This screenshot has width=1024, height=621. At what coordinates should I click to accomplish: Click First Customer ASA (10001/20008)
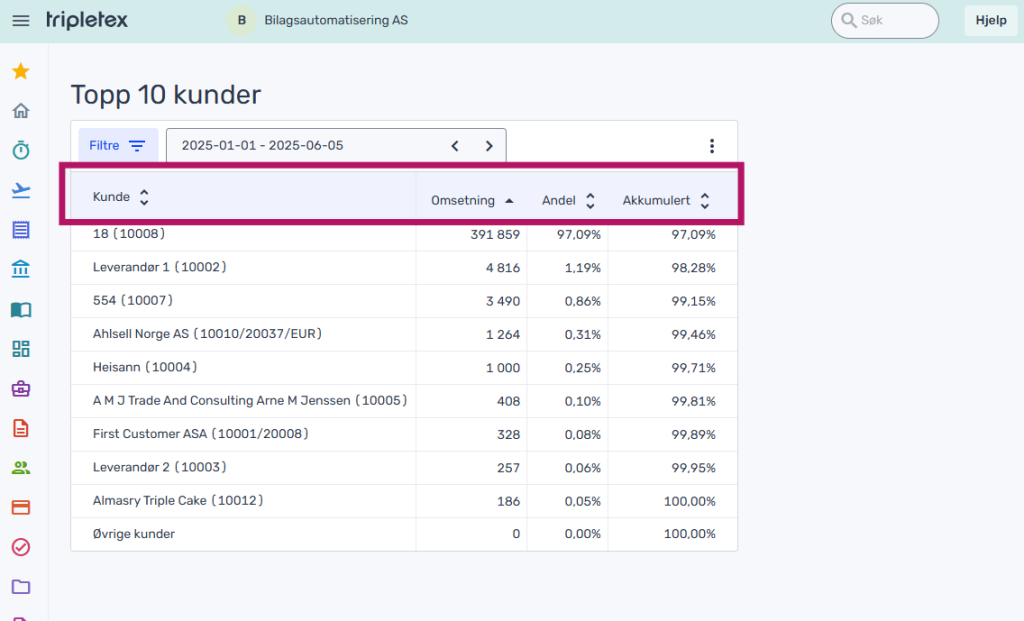[200, 434]
